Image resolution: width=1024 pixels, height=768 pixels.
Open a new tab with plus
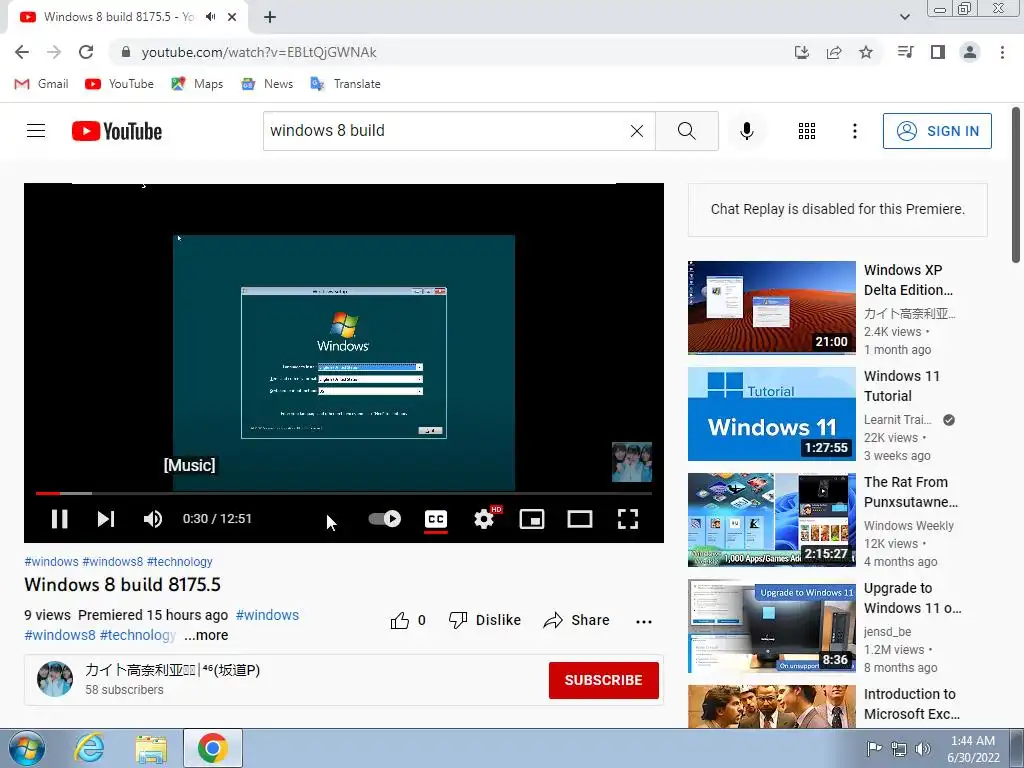coord(270,17)
